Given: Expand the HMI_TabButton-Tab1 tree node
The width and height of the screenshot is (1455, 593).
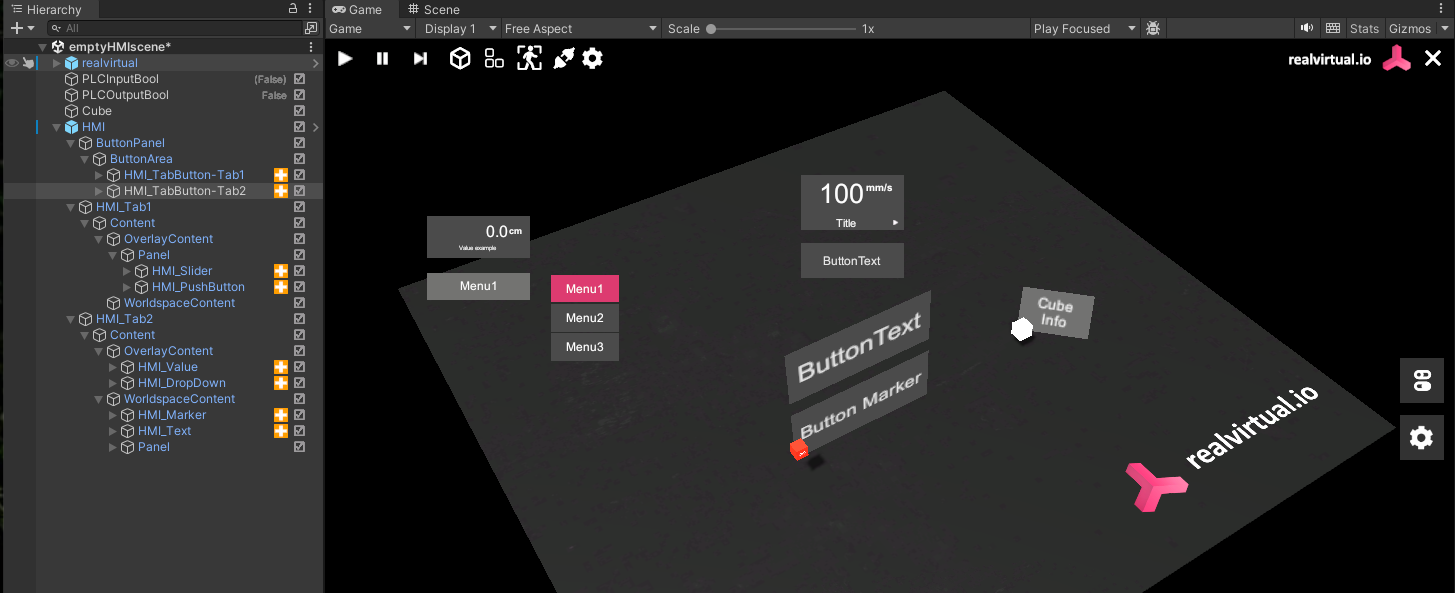Looking at the screenshot, I should click(x=98, y=175).
